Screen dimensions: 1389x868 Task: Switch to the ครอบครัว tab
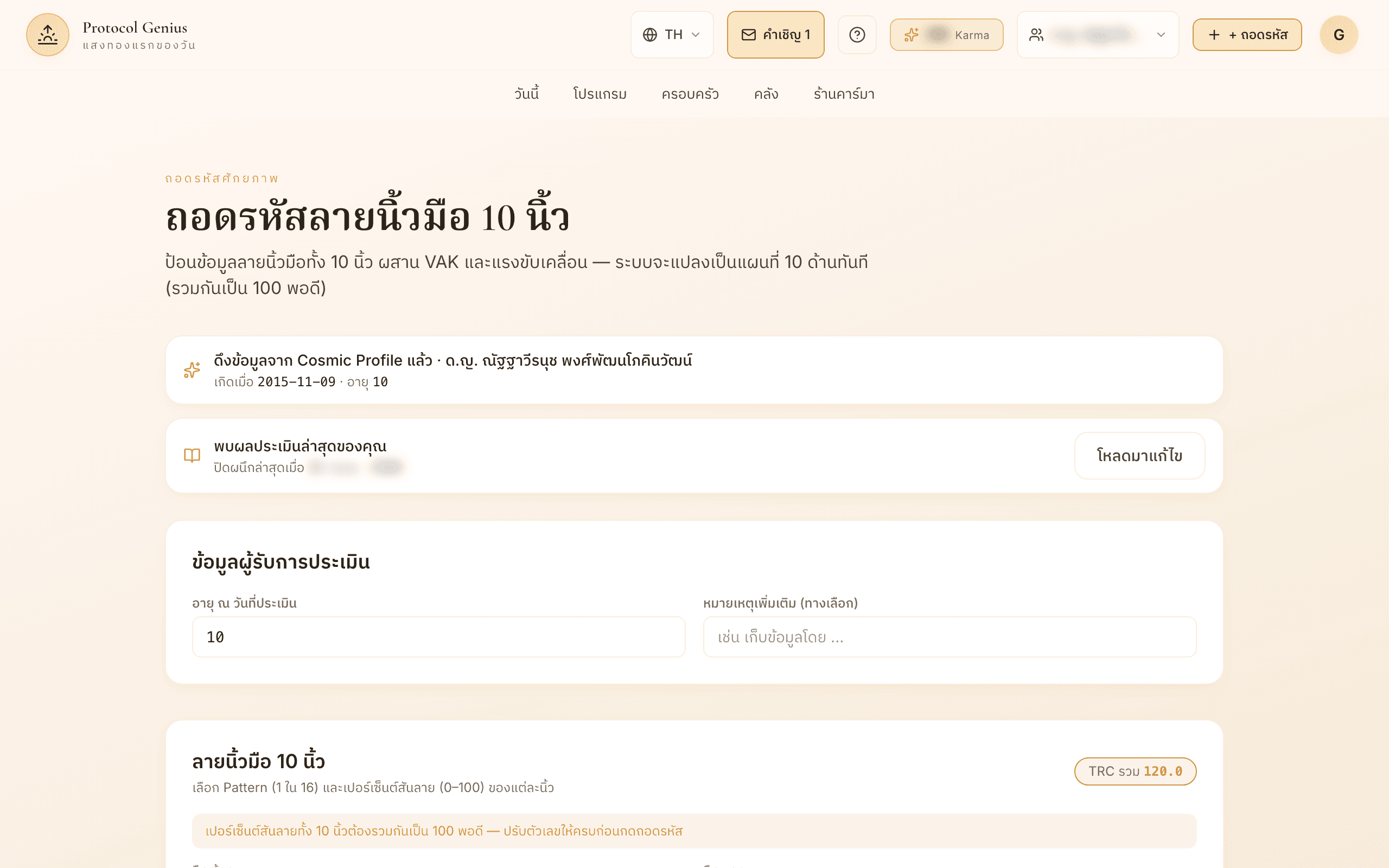pos(690,93)
